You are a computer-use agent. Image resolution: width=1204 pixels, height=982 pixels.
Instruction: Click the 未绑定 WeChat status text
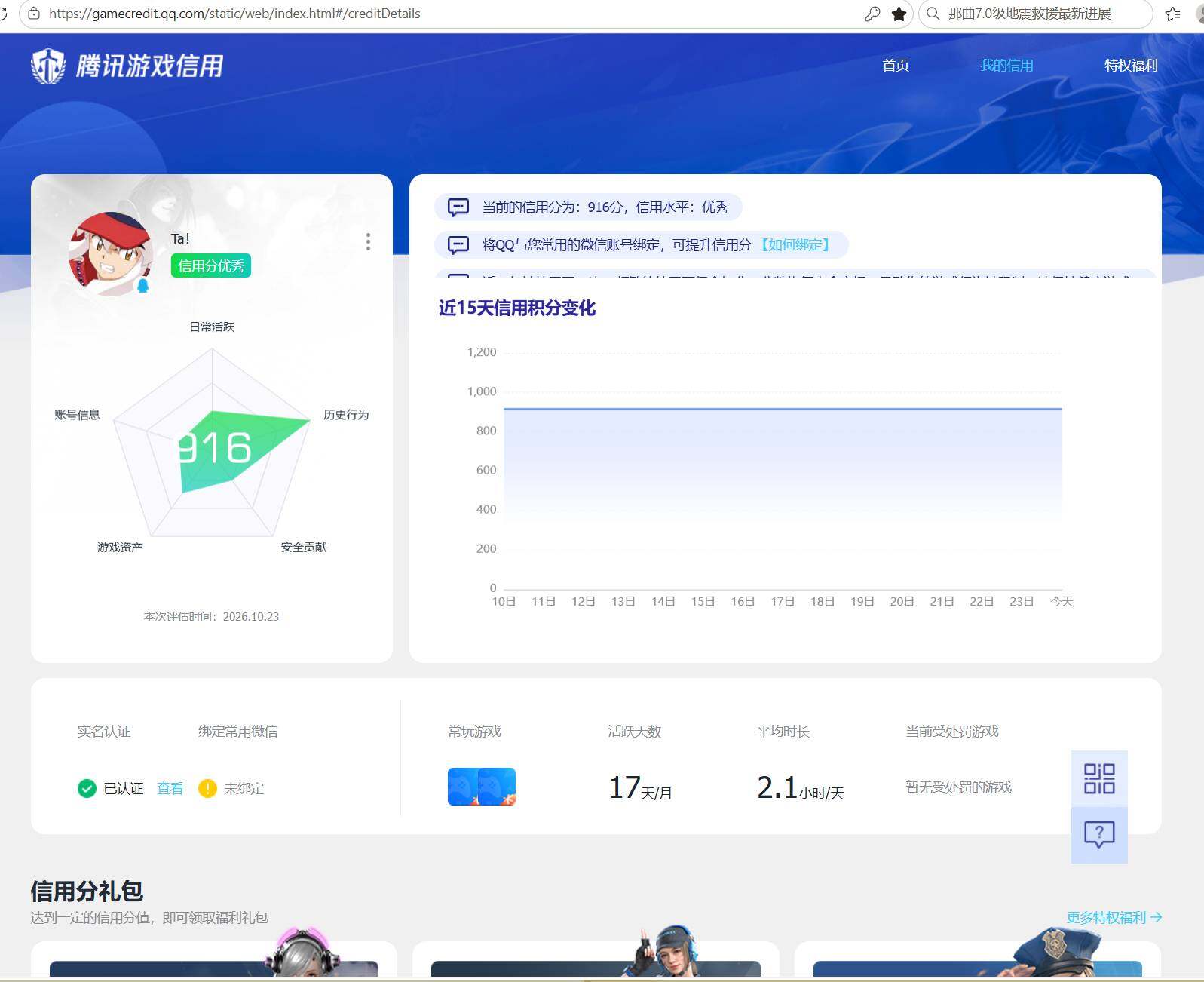tap(244, 788)
